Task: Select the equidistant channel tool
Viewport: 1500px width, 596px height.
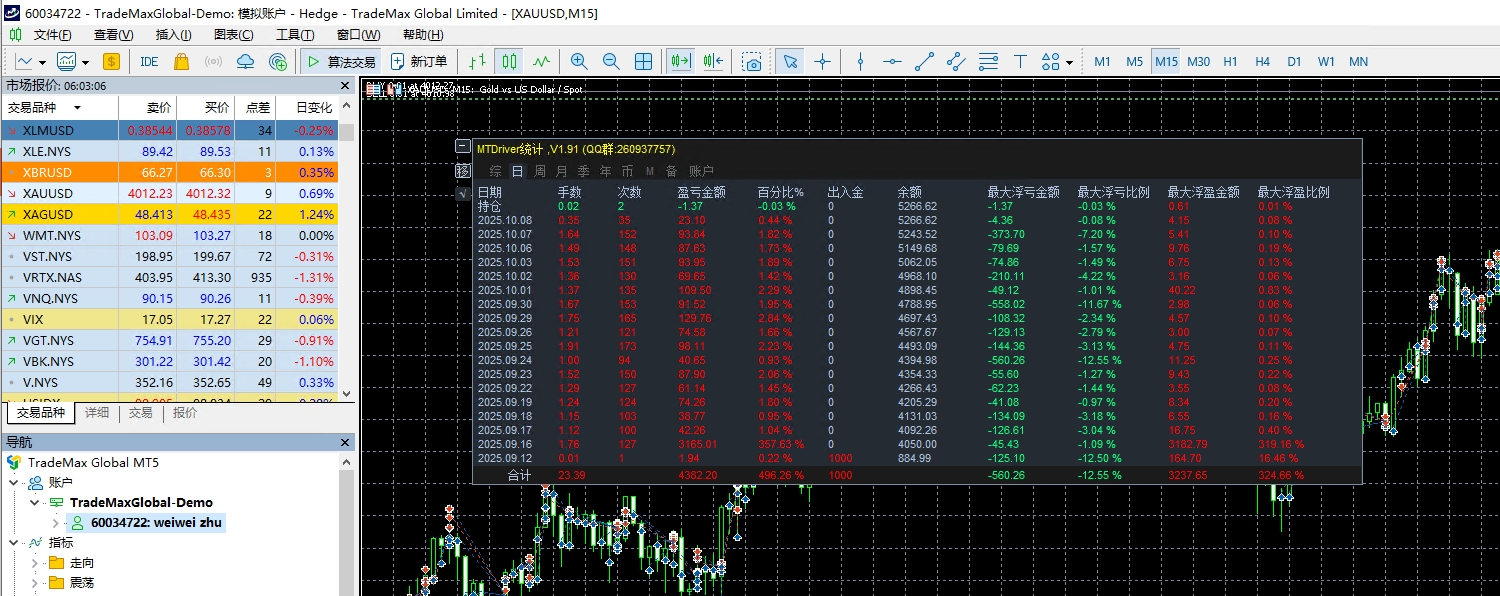Action: [x=956, y=61]
